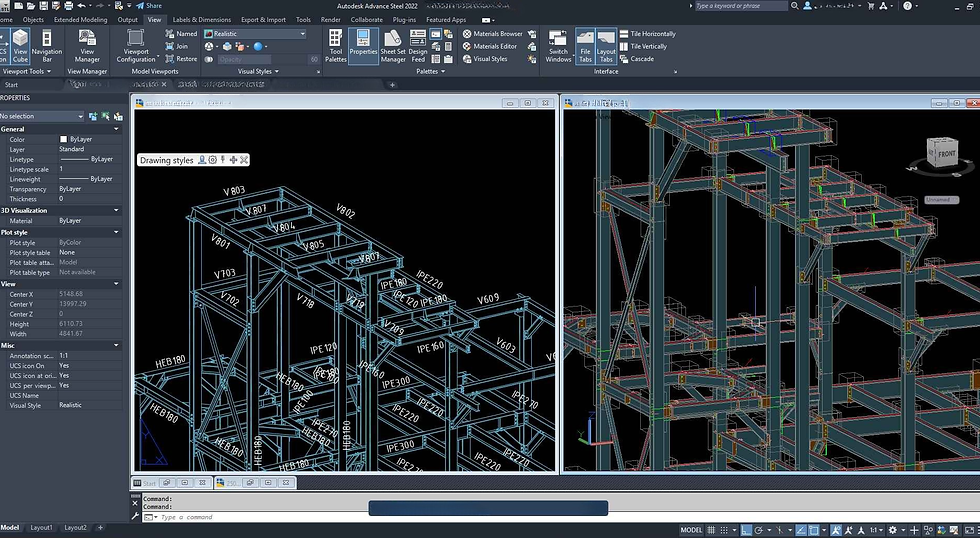Expand the Visual Styles panel
980x538 pixels.
[x=258, y=71]
